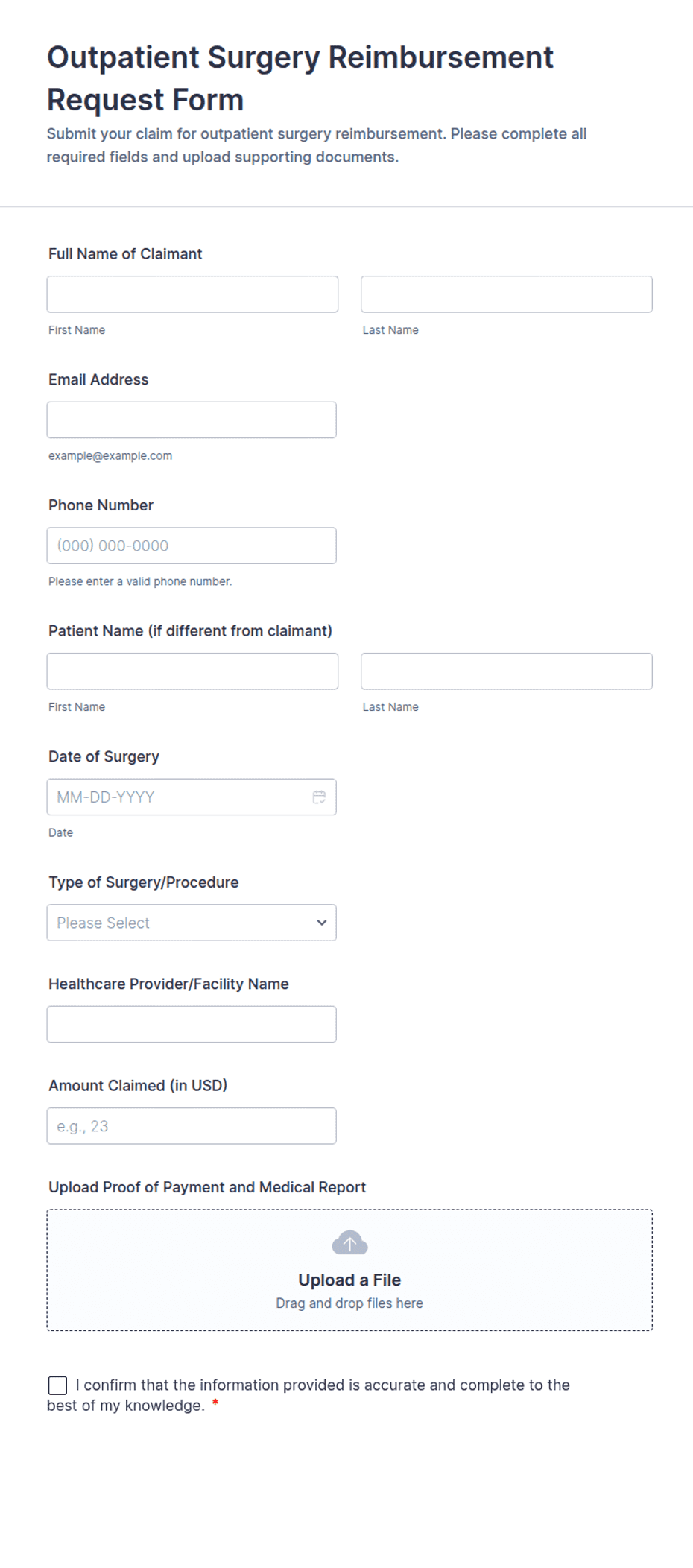Click the Drag and drop files here area
The image size is (693, 1568).
click(349, 1303)
